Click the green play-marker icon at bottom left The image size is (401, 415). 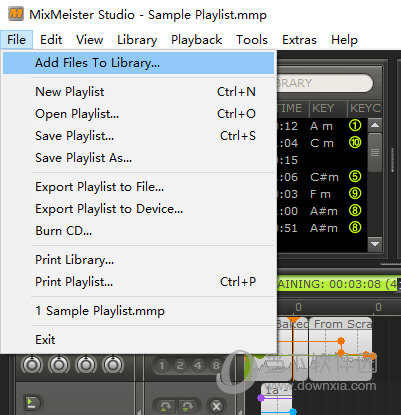pos(32,402)
